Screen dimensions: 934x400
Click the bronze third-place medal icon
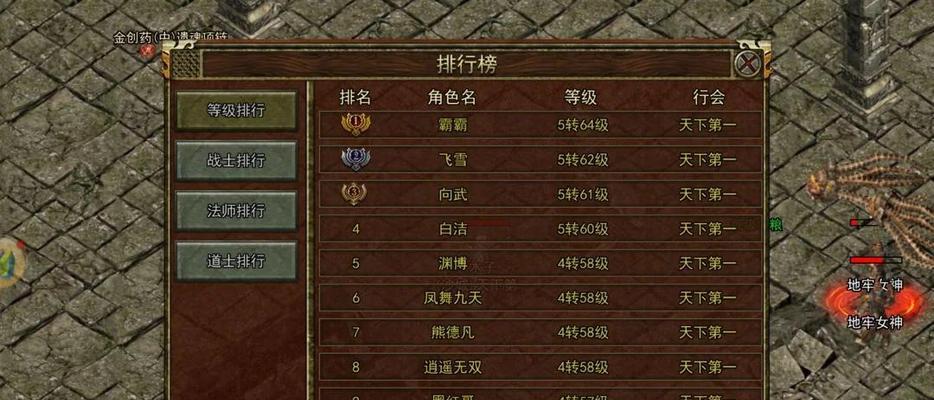354,193
